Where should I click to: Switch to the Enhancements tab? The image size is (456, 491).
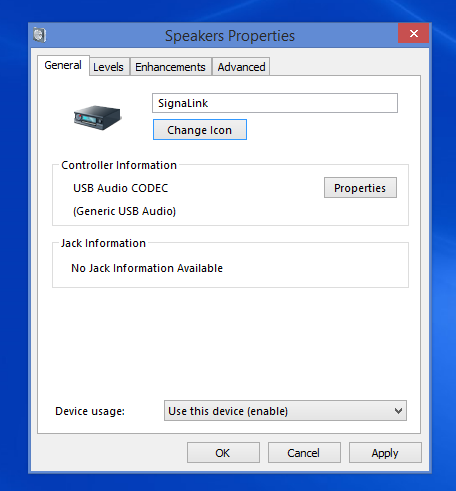coord(170,67)
